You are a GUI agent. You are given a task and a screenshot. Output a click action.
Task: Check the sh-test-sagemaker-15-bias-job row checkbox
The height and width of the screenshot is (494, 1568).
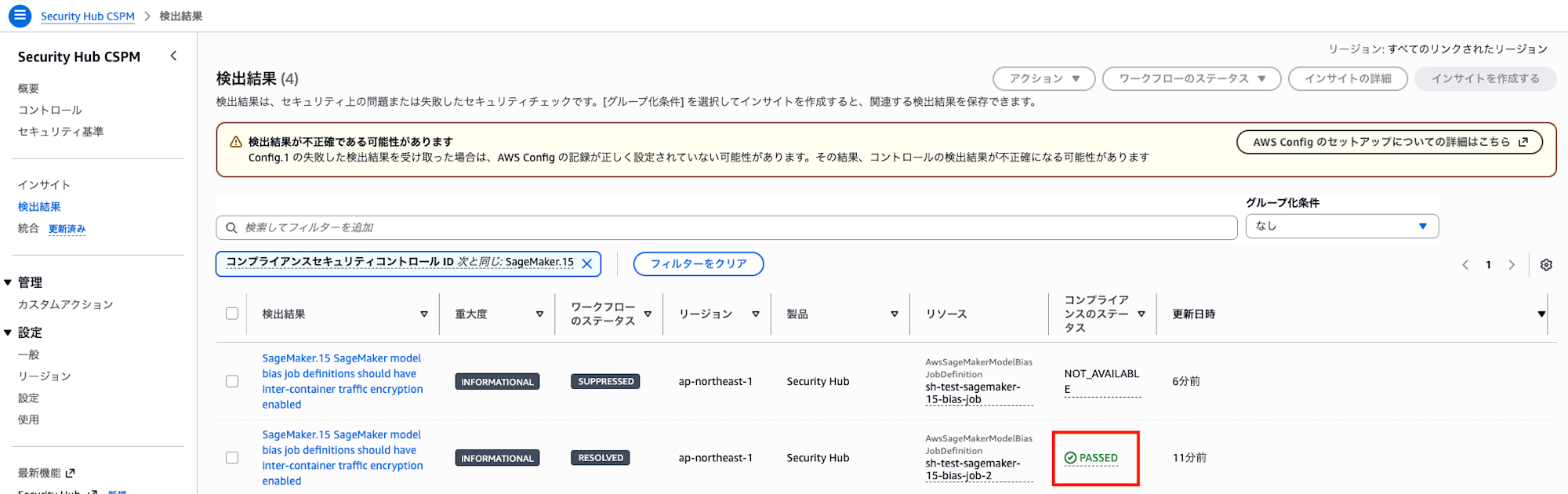tap(232, 381)
